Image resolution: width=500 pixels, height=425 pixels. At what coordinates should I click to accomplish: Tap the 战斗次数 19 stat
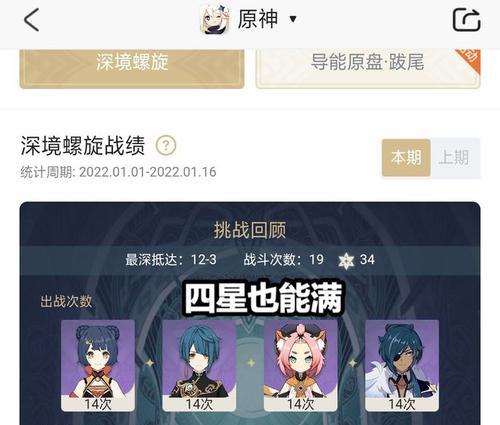(283, 260)
